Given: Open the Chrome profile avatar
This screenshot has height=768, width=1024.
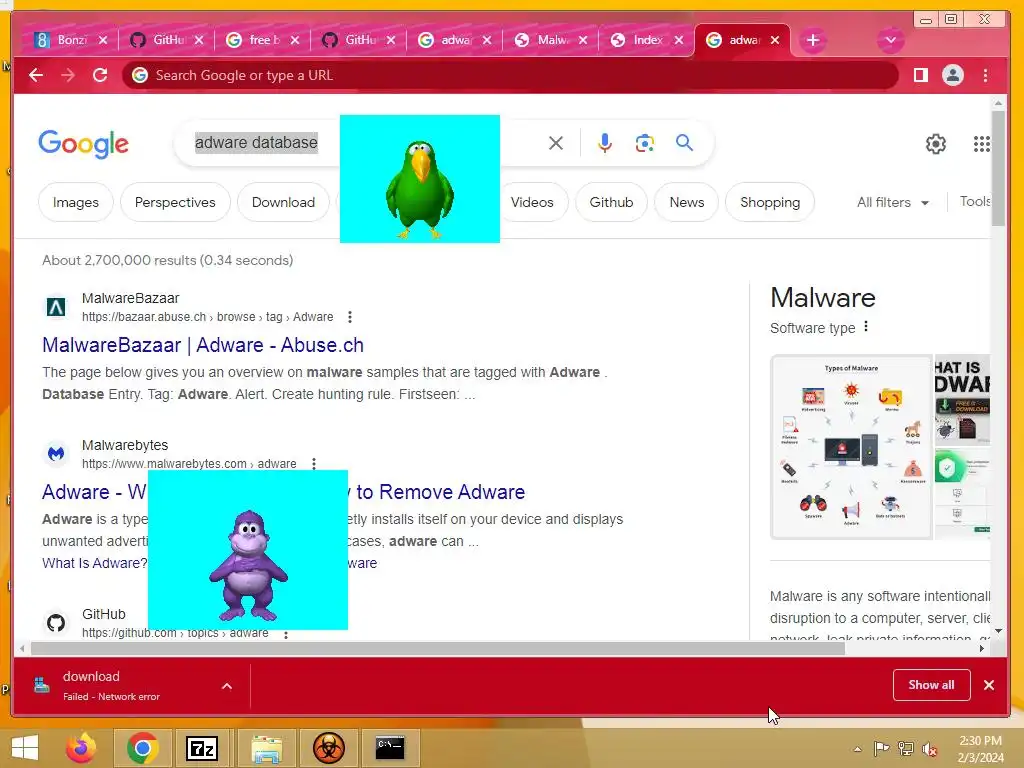Looking at the screenshot, I should pyautogui.click(x=953, y=75).
